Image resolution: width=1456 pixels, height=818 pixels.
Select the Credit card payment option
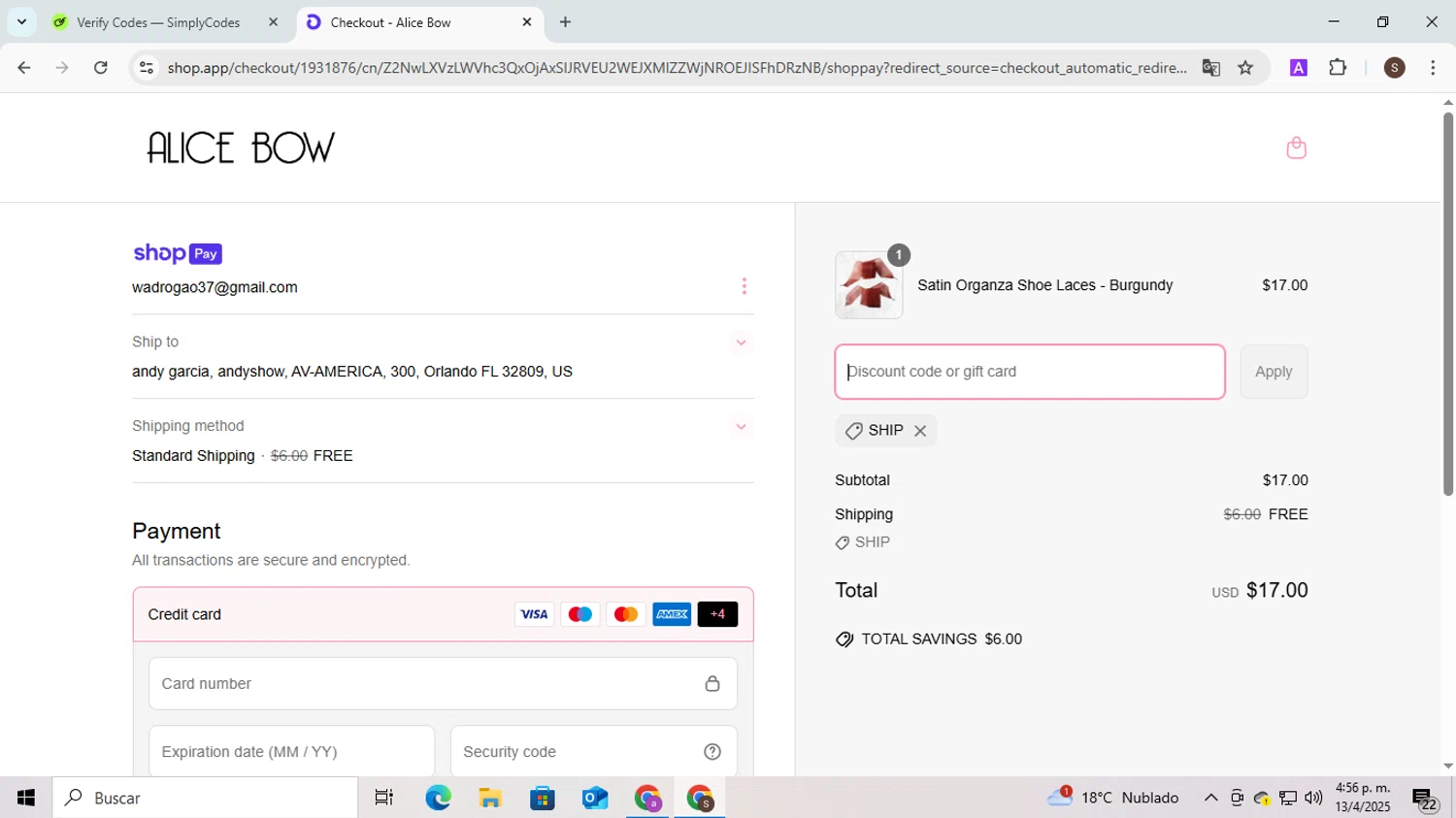(443, 614)
